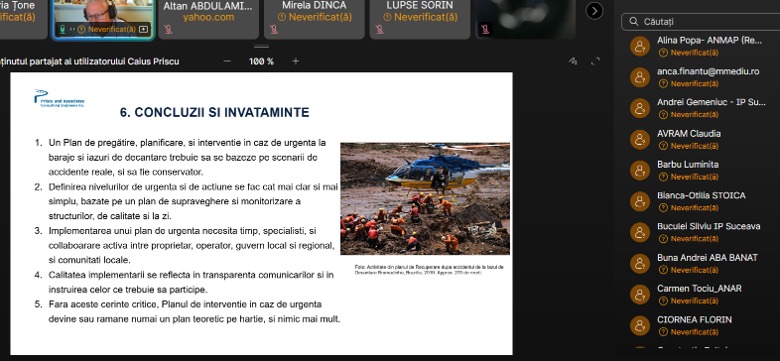Click Neverificat(ă) status under AVRAM Claudia
This screenshot has width=780, height=361.
689,146
